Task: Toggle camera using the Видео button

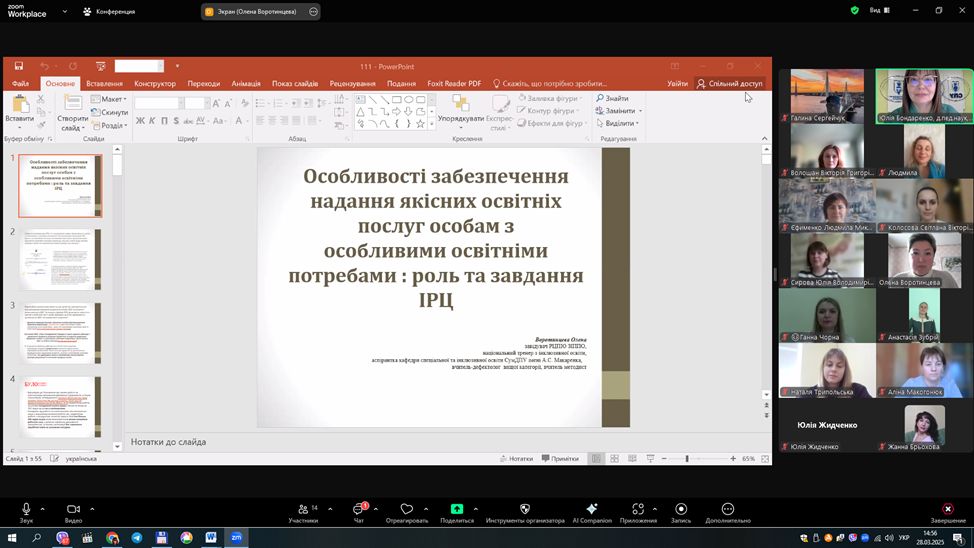Action: [x=73, y=510]
